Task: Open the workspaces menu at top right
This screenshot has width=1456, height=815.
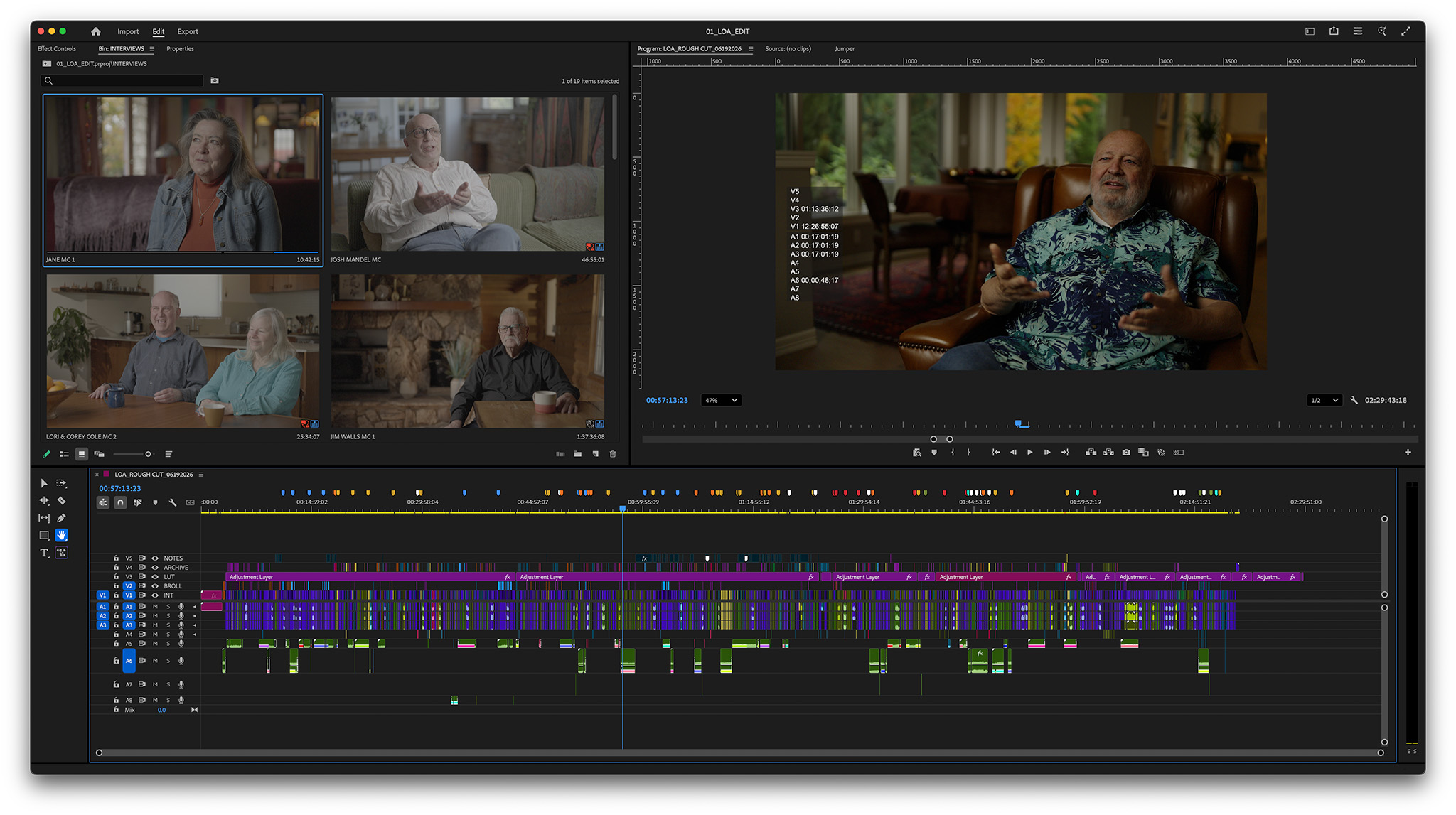Action: [1358, 31]
